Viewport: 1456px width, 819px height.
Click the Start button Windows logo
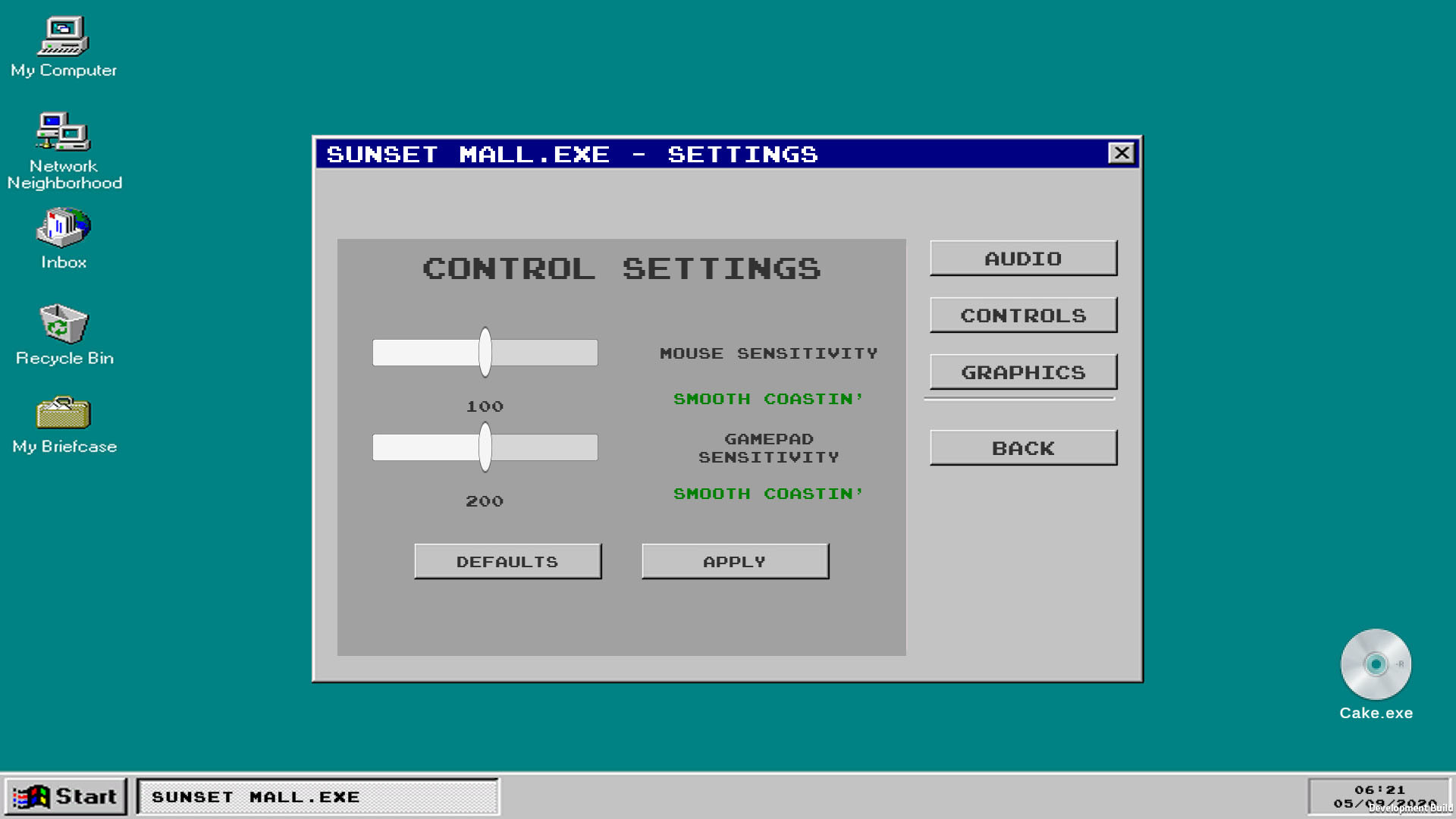(x=32, y=797)
